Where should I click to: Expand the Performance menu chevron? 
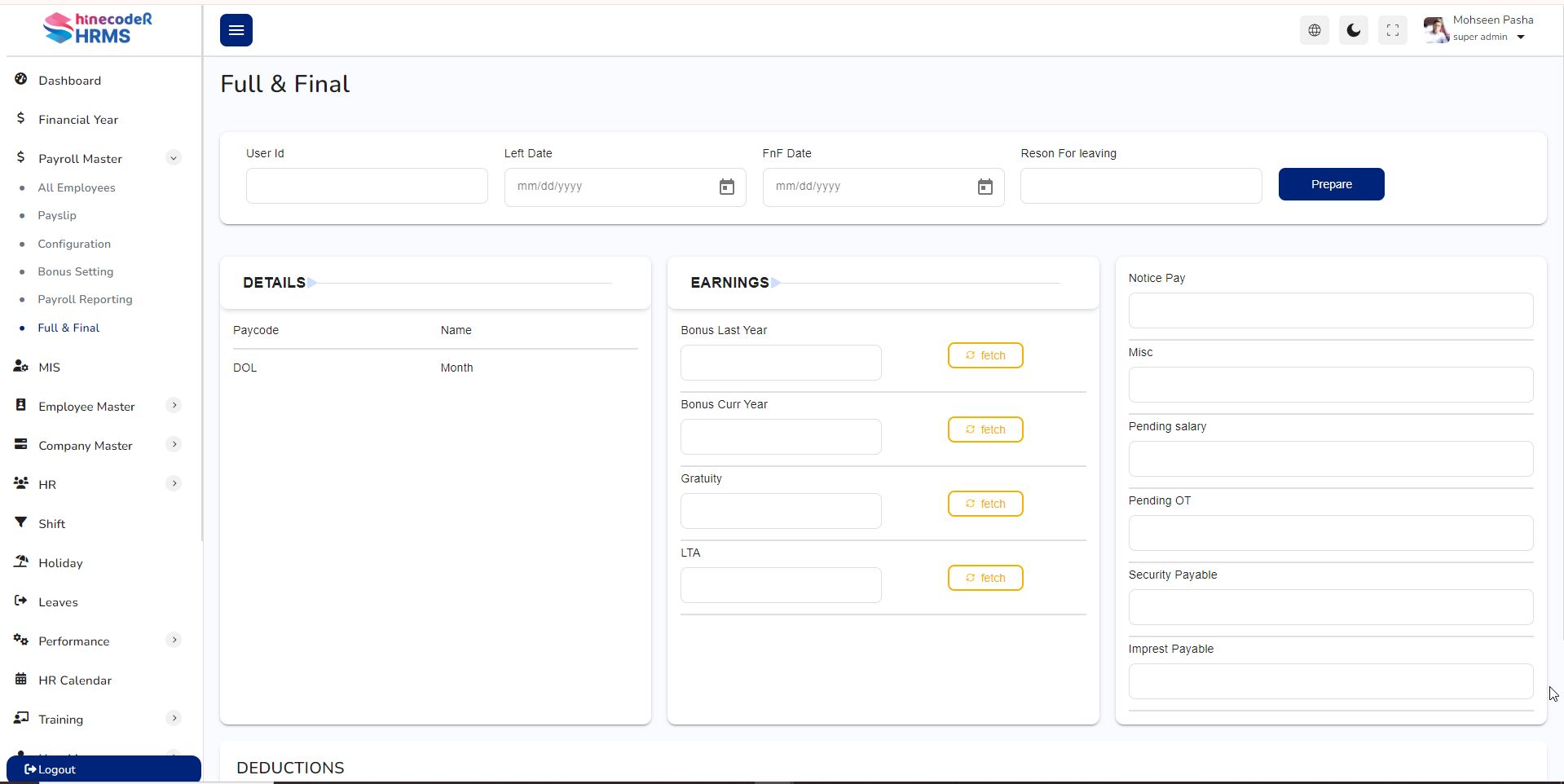(x=174, y=640)
